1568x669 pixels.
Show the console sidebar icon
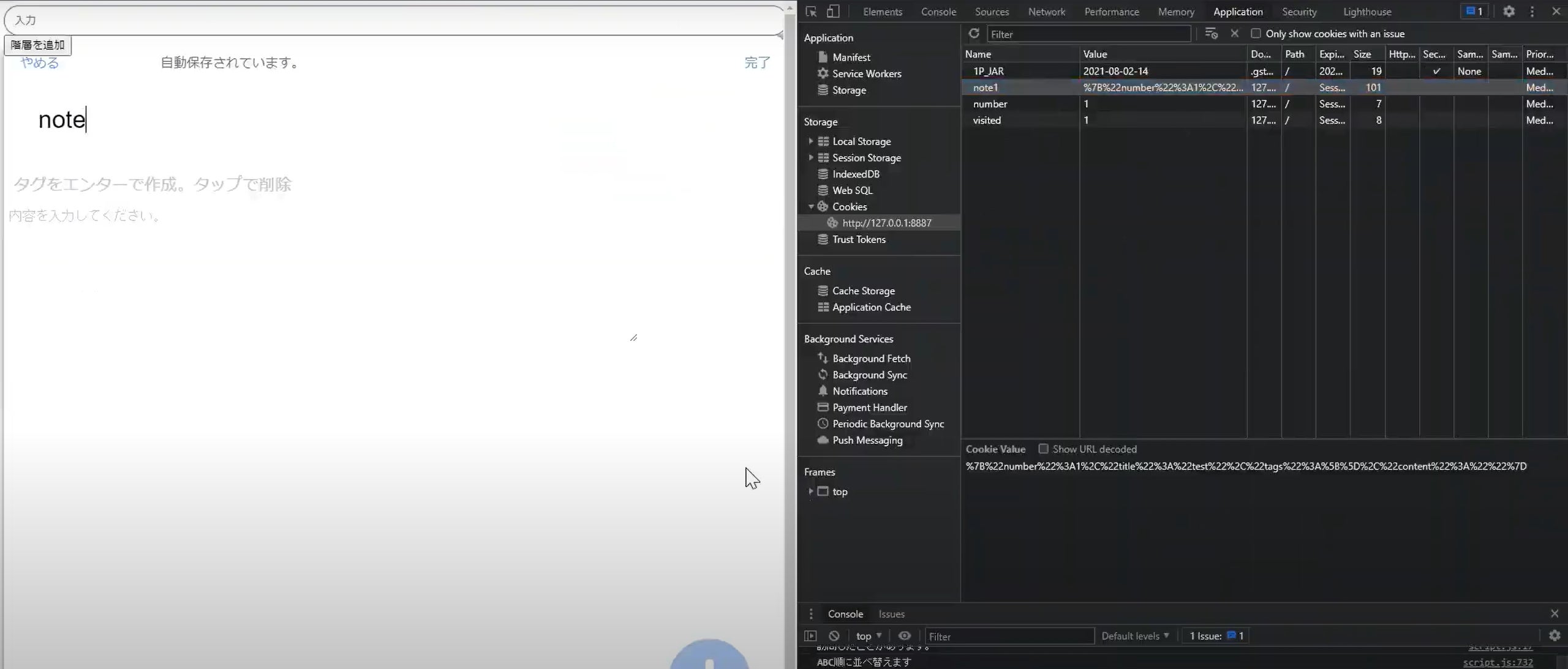810,636
